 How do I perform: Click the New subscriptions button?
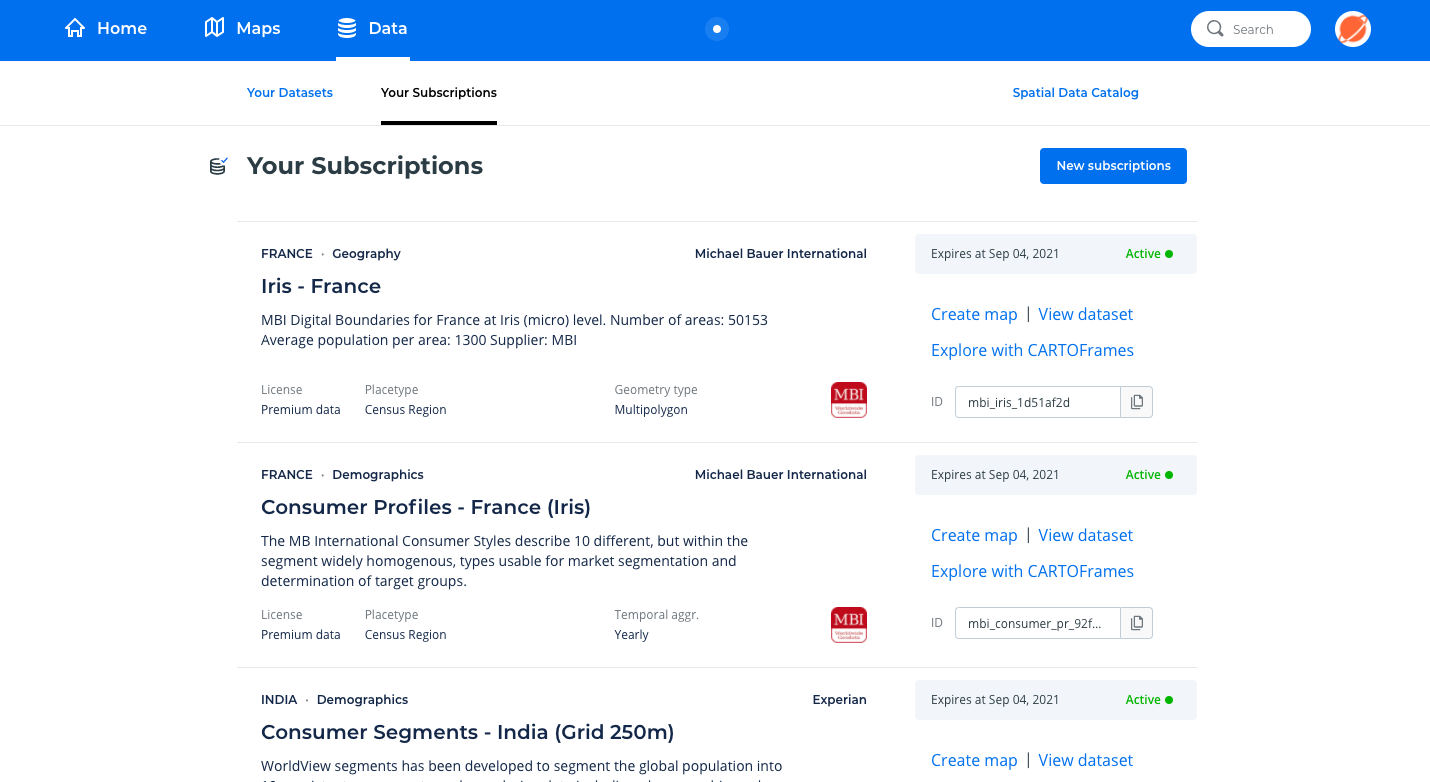[1113, 166]
